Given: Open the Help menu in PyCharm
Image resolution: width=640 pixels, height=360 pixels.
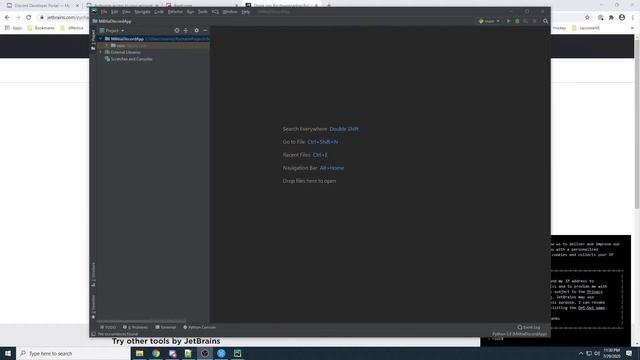Looking at the screenshot, I should click(x=245, y=12).
